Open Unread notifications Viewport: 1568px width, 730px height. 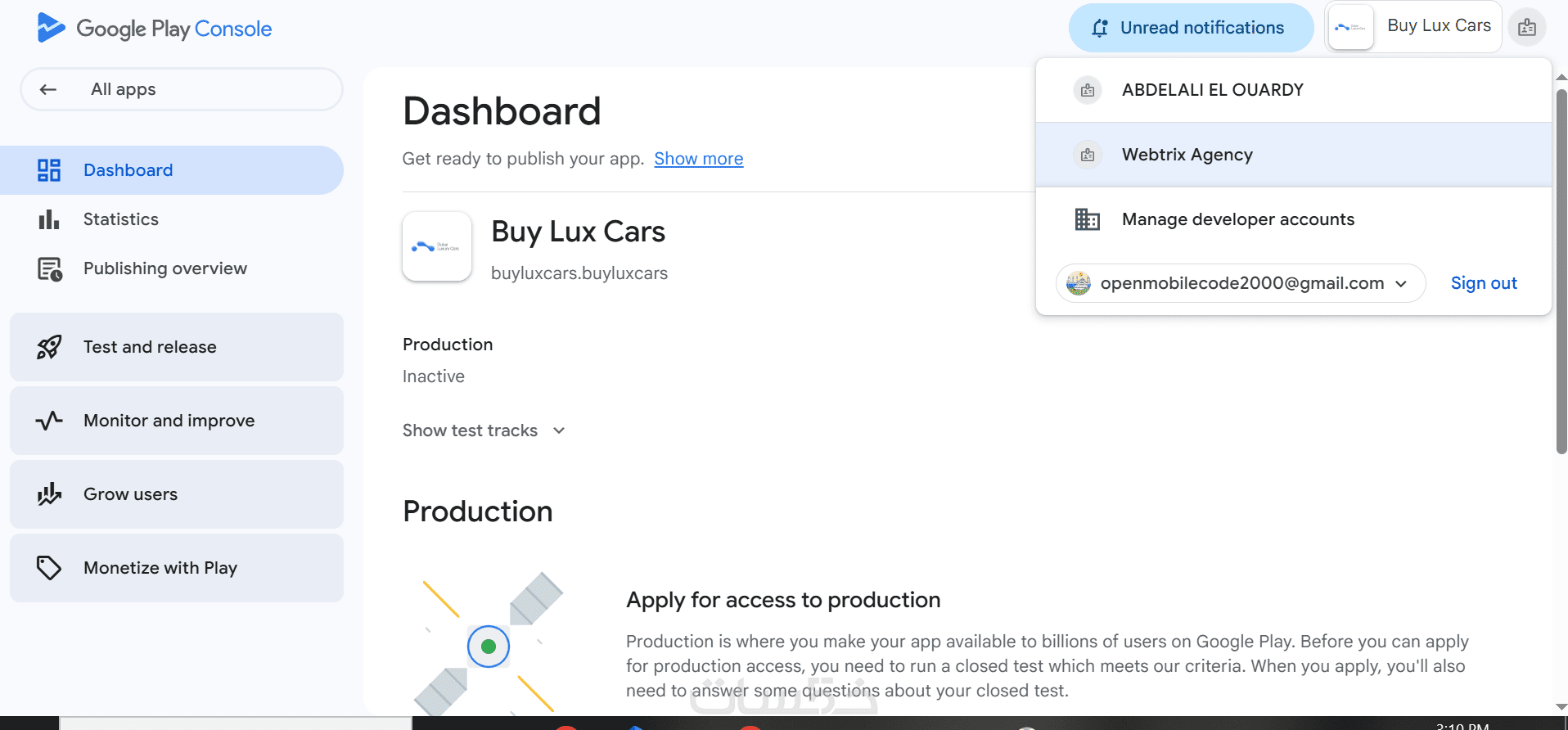pyautogui.click(x=1191, y=28)
